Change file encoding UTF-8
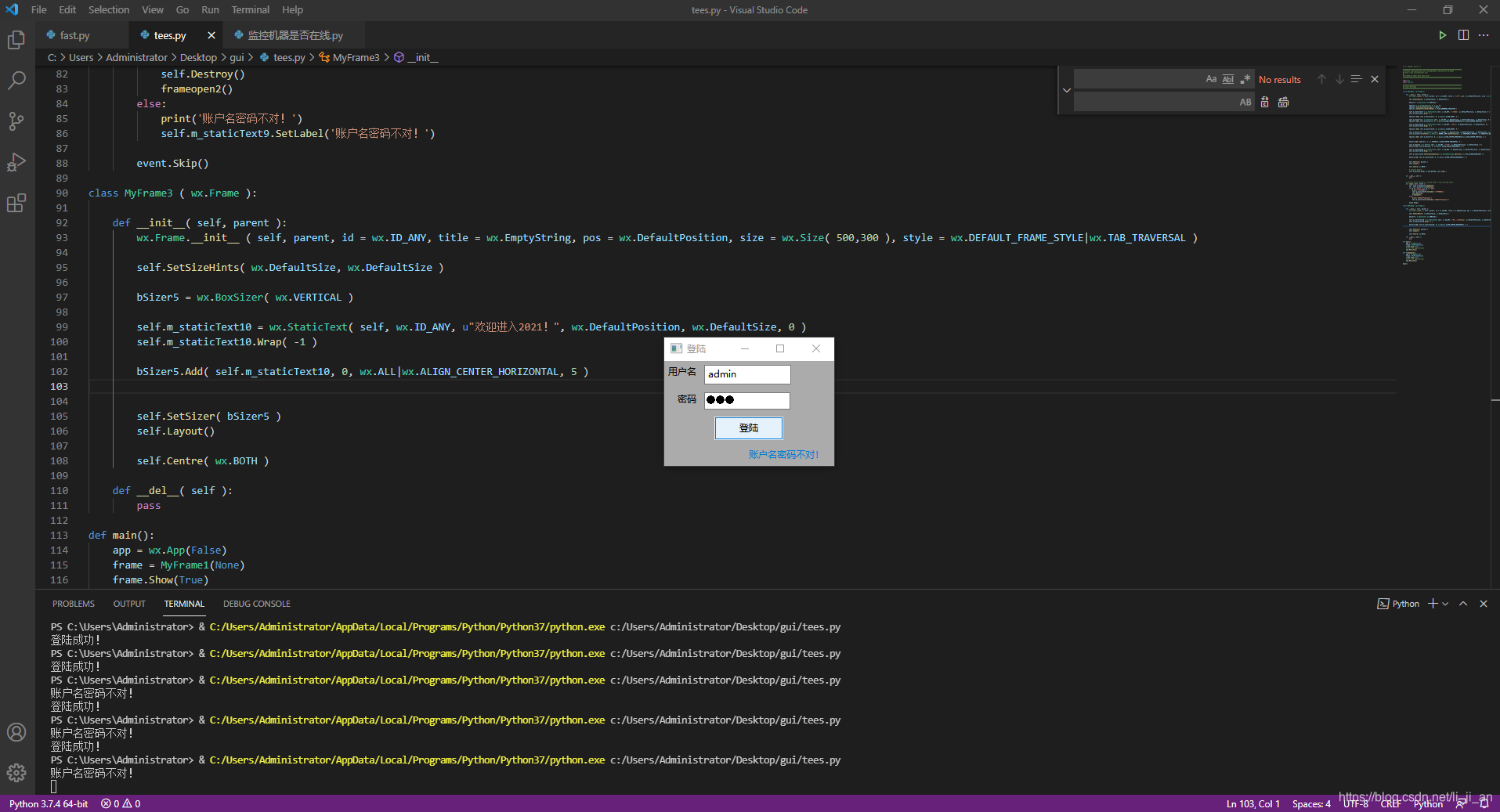This screenshot has width=1500, height=812. tap(1356, 803)
